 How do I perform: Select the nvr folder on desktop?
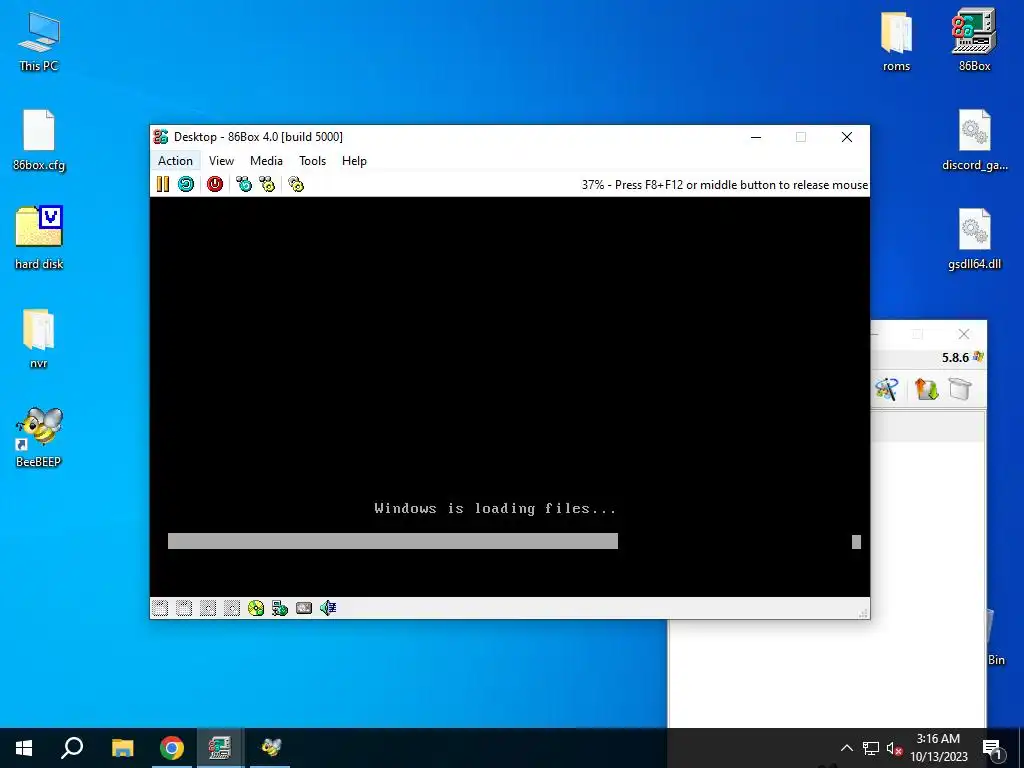(39, 338)
